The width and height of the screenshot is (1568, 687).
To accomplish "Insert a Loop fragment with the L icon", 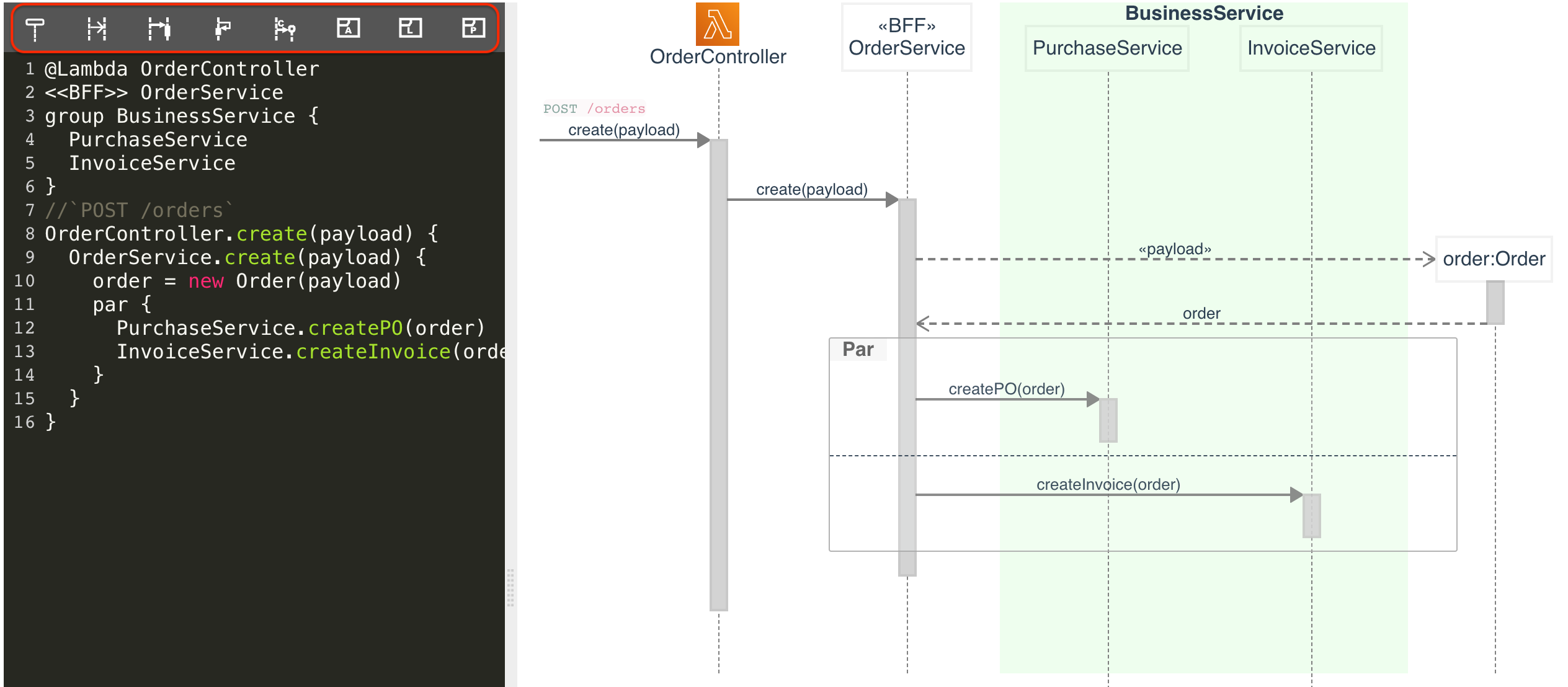I will [x=410, y=28].
